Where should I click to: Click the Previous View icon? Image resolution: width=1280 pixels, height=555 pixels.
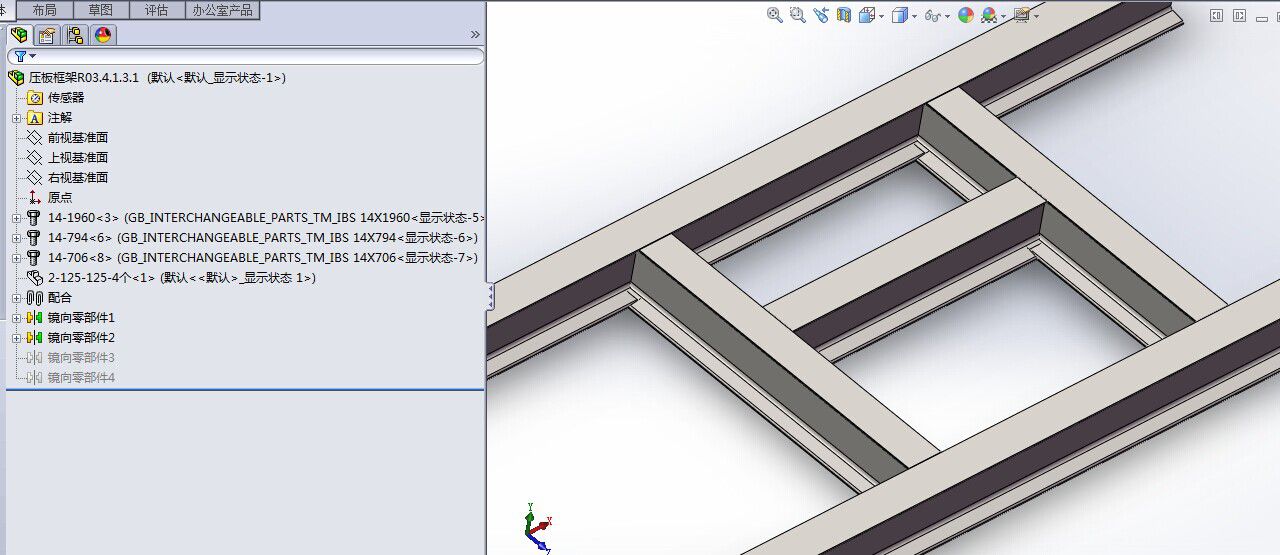pos(821,15)
